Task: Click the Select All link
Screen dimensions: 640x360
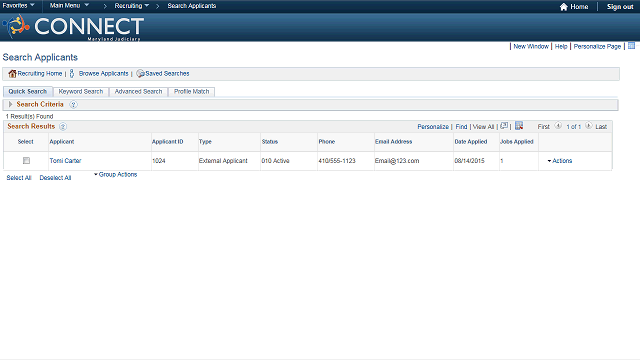Action: click(19, 178)
